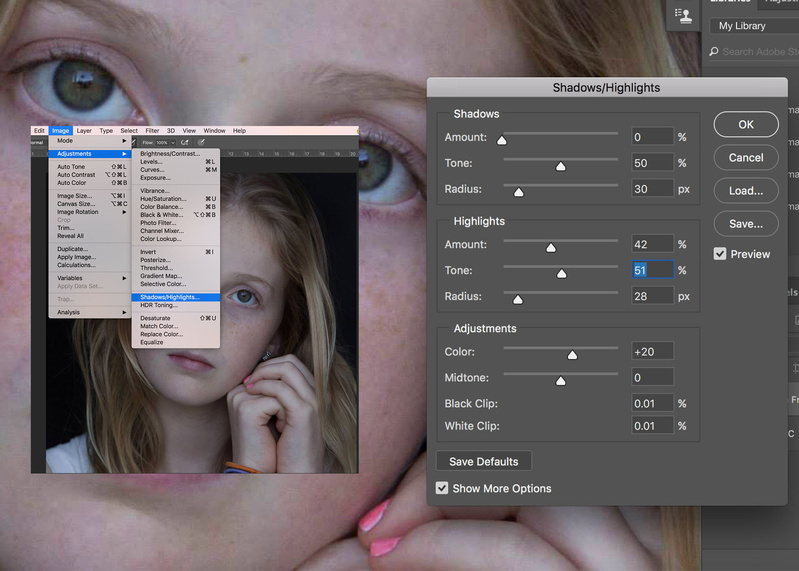Click the Black Clip value field
The height and width of the screenshot is (571, 799).
(652, 403)
